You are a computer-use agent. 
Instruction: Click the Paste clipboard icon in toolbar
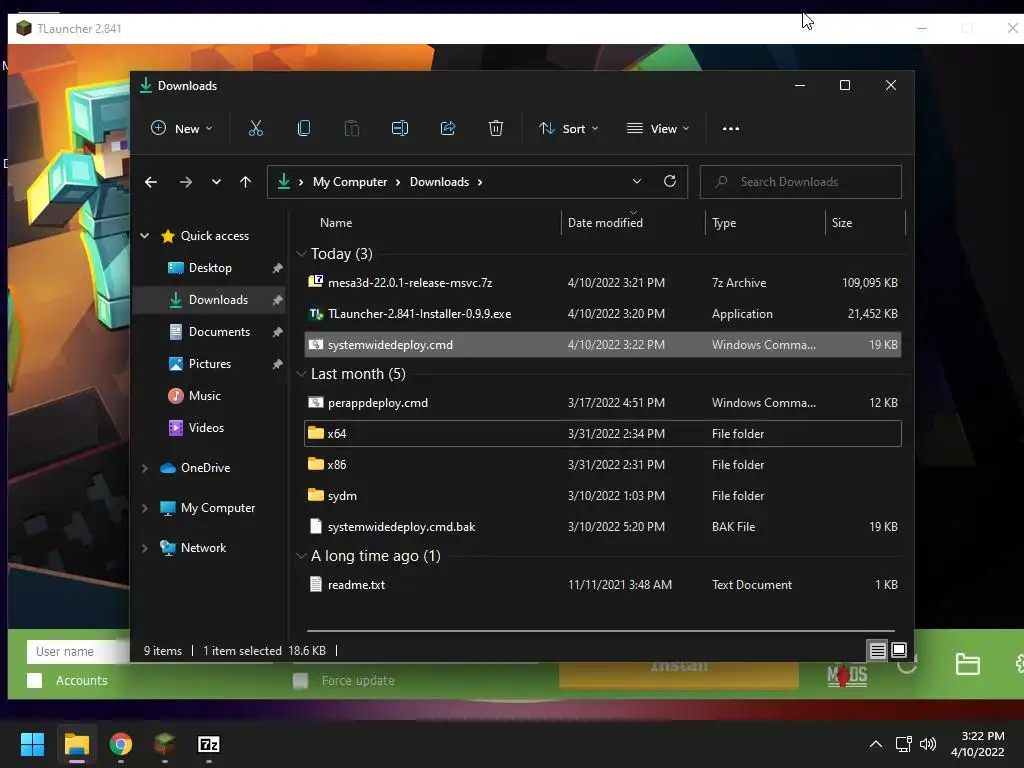(351, 128)
